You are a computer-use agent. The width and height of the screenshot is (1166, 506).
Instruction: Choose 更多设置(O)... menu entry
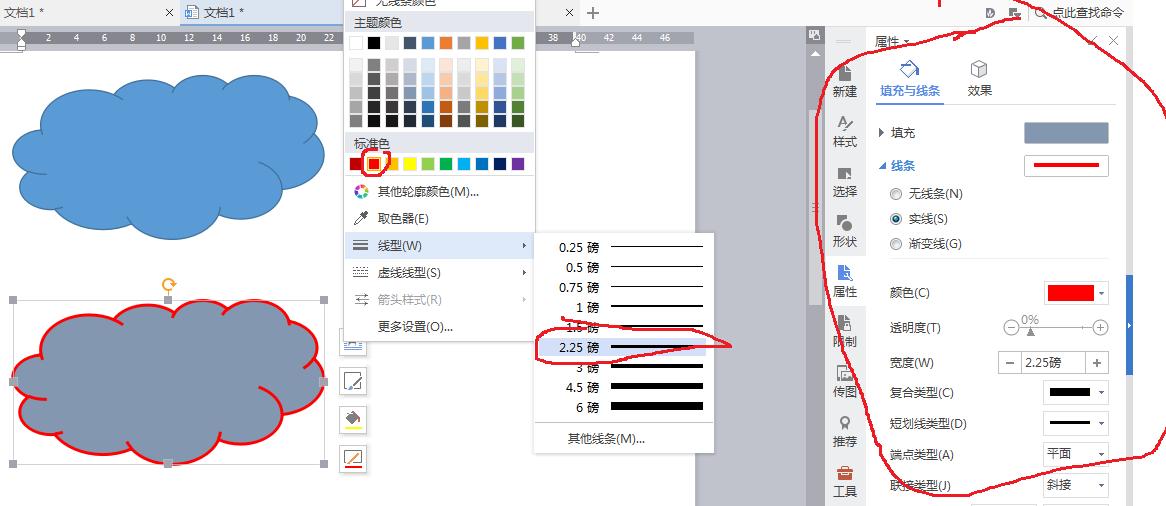click(439, 326)
